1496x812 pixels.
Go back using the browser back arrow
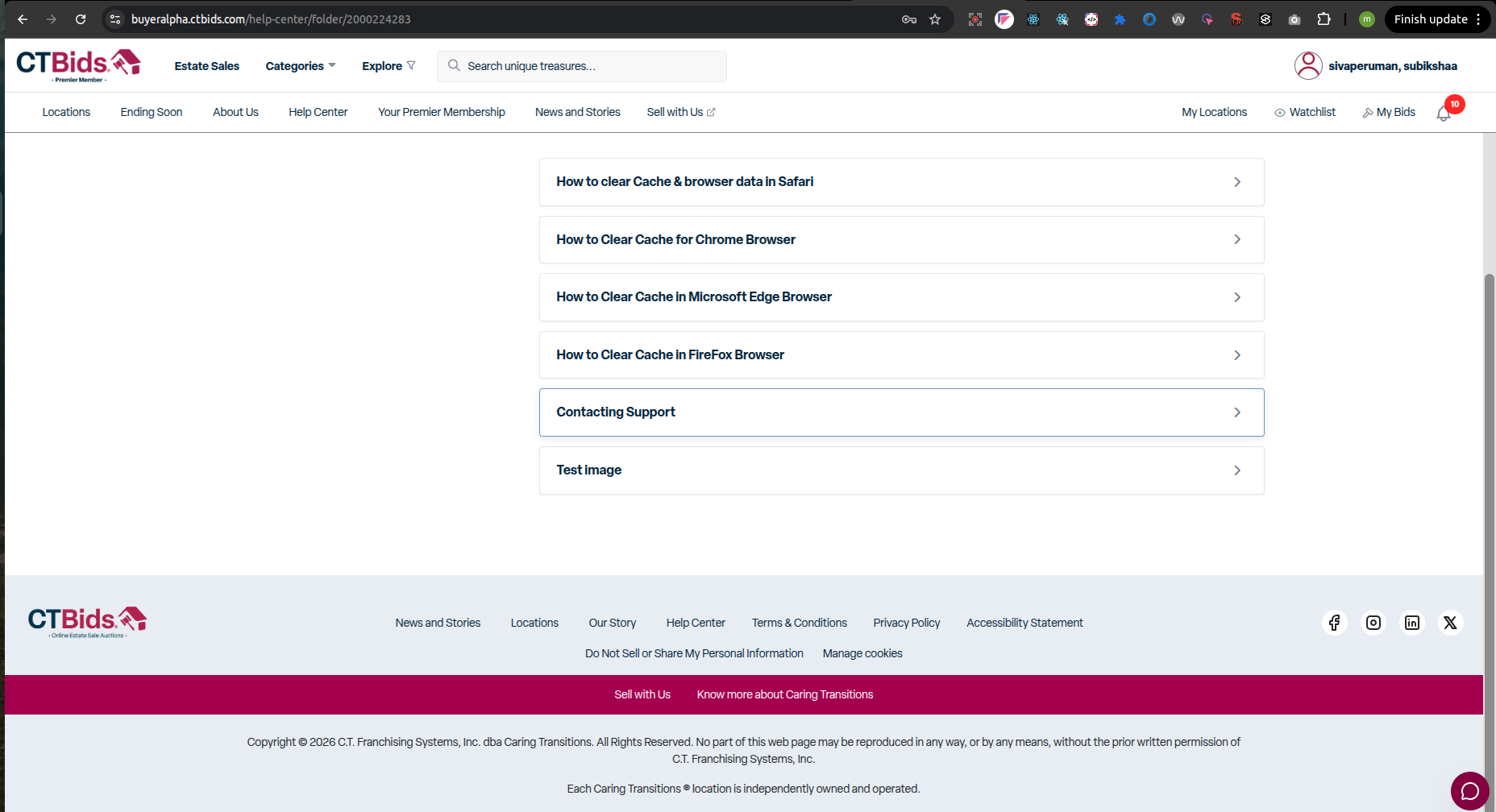tap(23, 19)
